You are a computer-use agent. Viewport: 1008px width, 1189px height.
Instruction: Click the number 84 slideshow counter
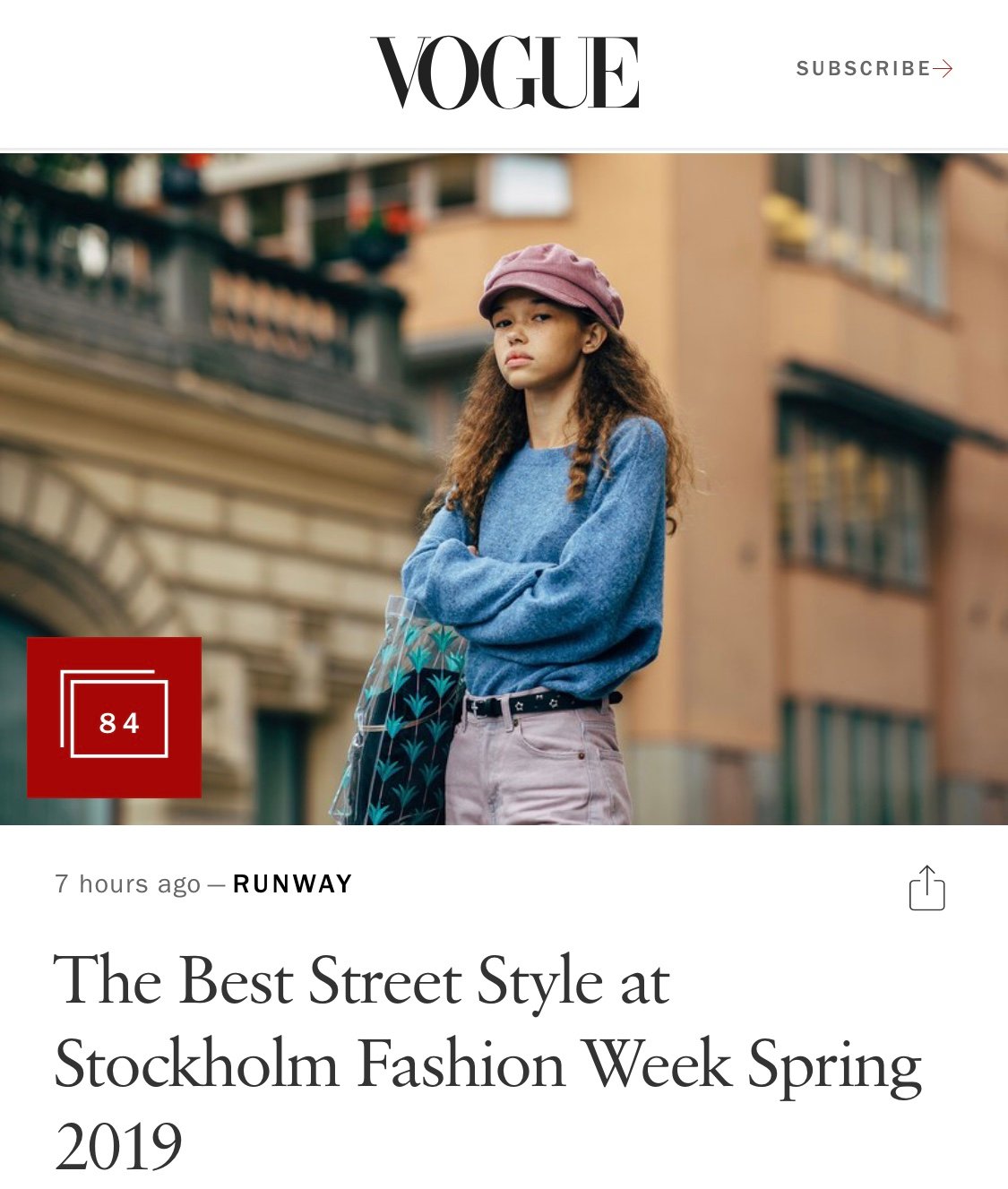tap(119, 722)
